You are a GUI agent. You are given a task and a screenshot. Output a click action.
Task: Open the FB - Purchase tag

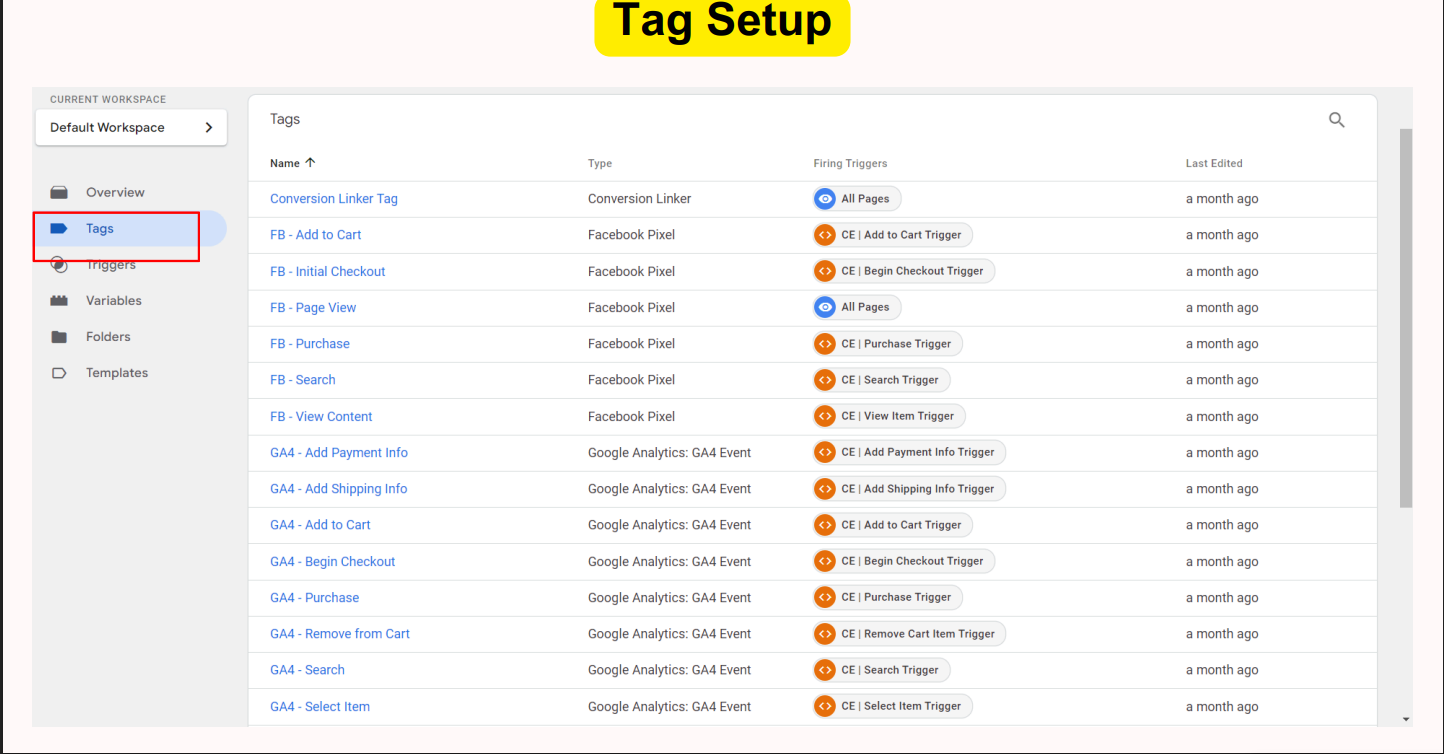310,344
